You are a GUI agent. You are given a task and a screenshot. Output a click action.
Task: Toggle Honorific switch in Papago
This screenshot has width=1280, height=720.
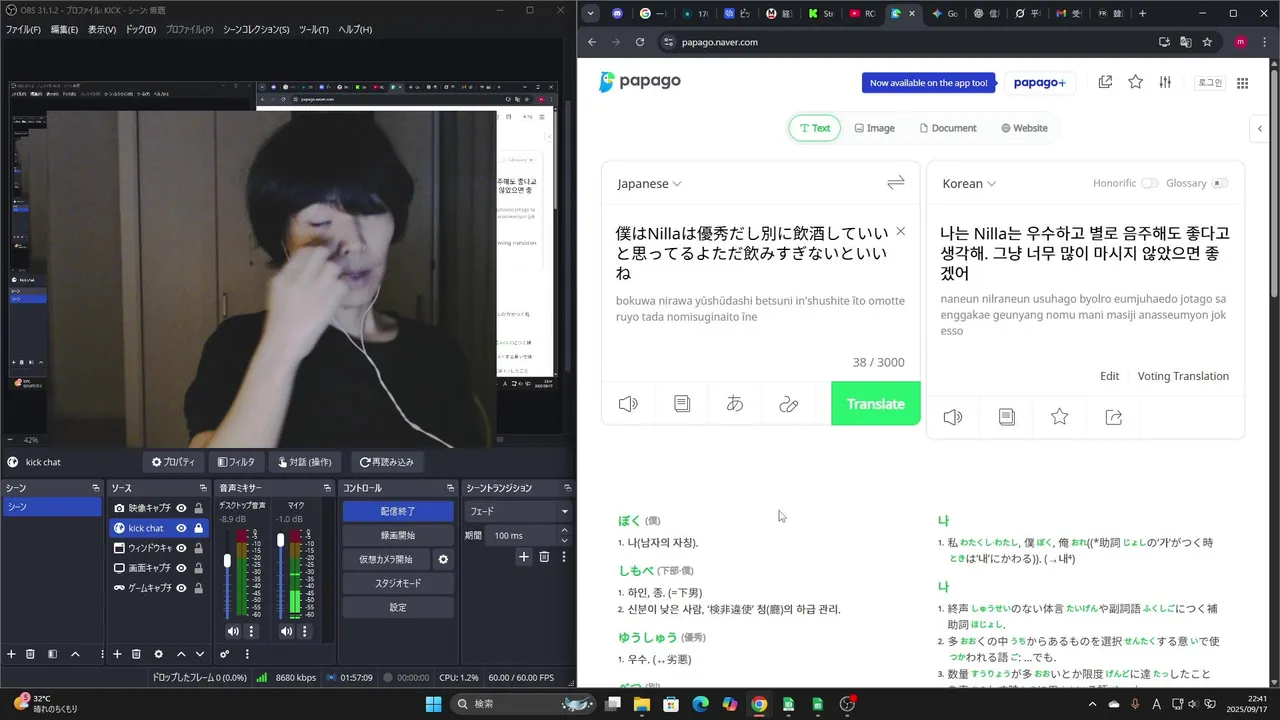(x=1150, y=183)
